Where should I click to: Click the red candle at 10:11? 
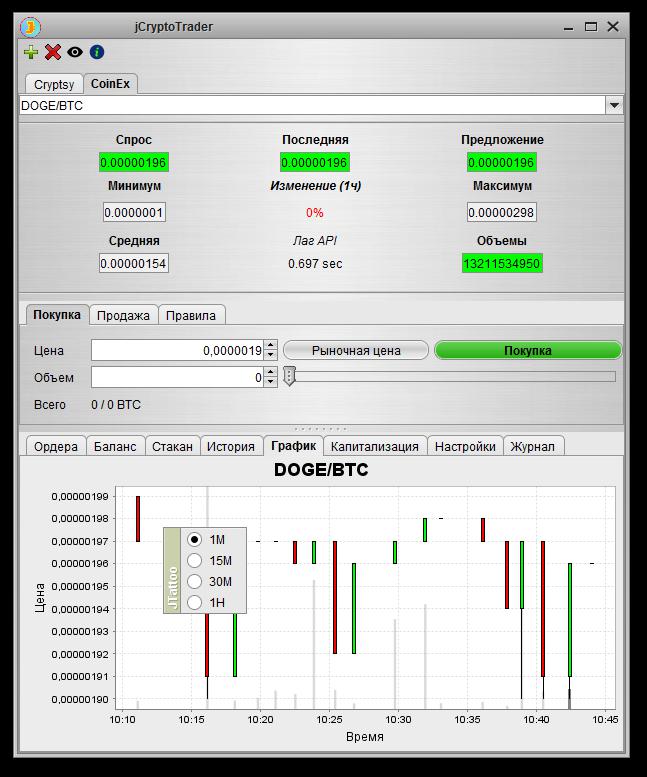(138, 519)
